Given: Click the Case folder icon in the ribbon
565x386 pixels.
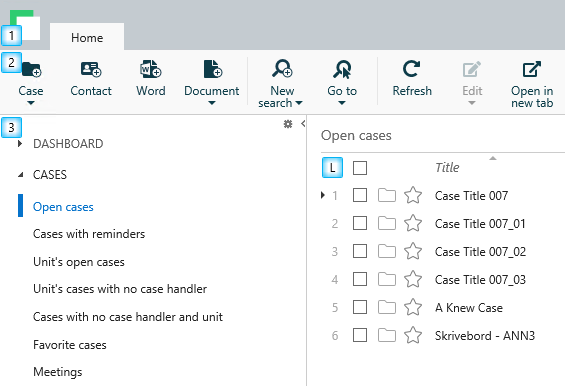Looking at the screenshot, I should (x=32, y=69).
